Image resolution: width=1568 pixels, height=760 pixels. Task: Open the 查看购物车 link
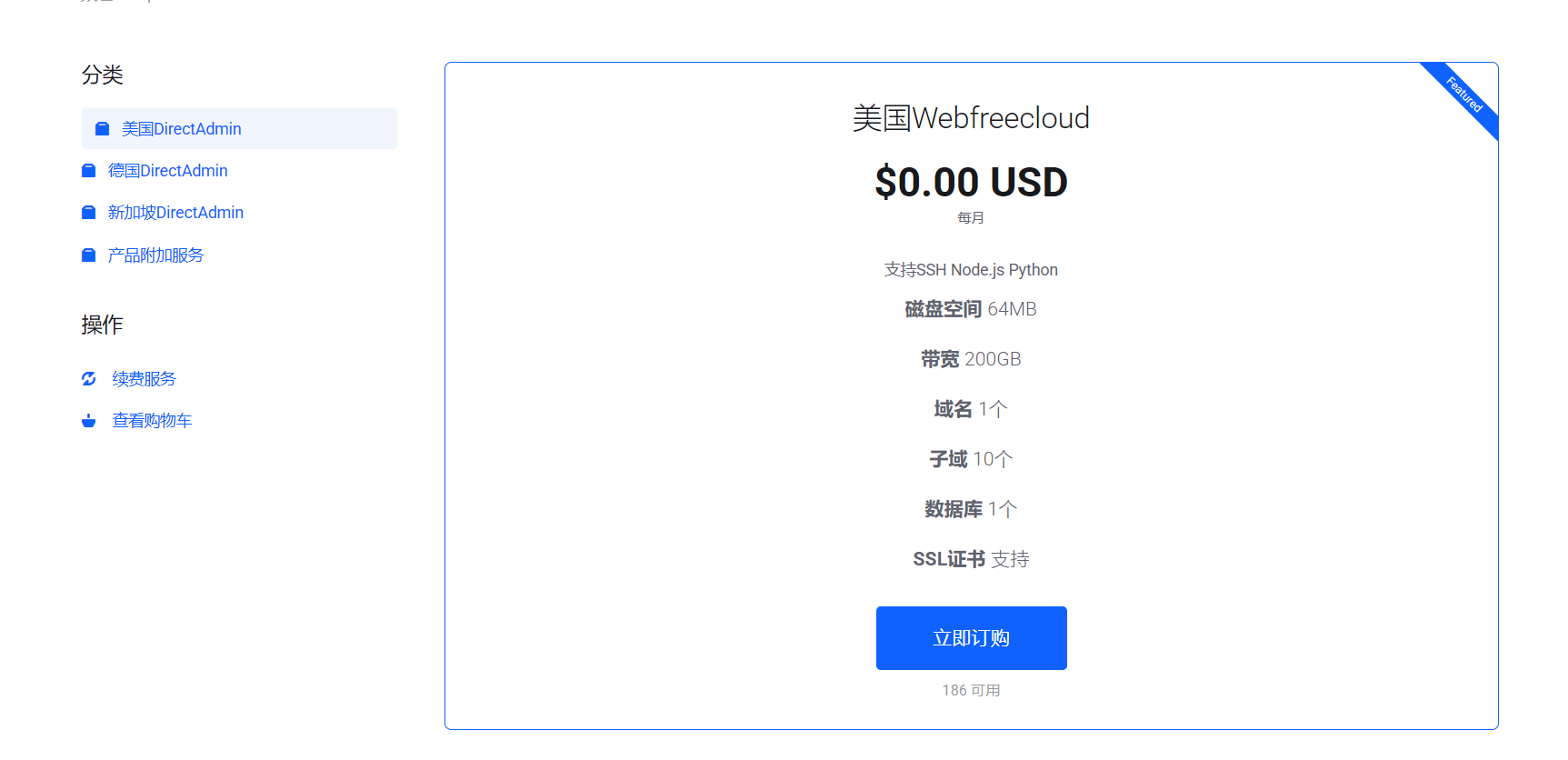point(152,421)
